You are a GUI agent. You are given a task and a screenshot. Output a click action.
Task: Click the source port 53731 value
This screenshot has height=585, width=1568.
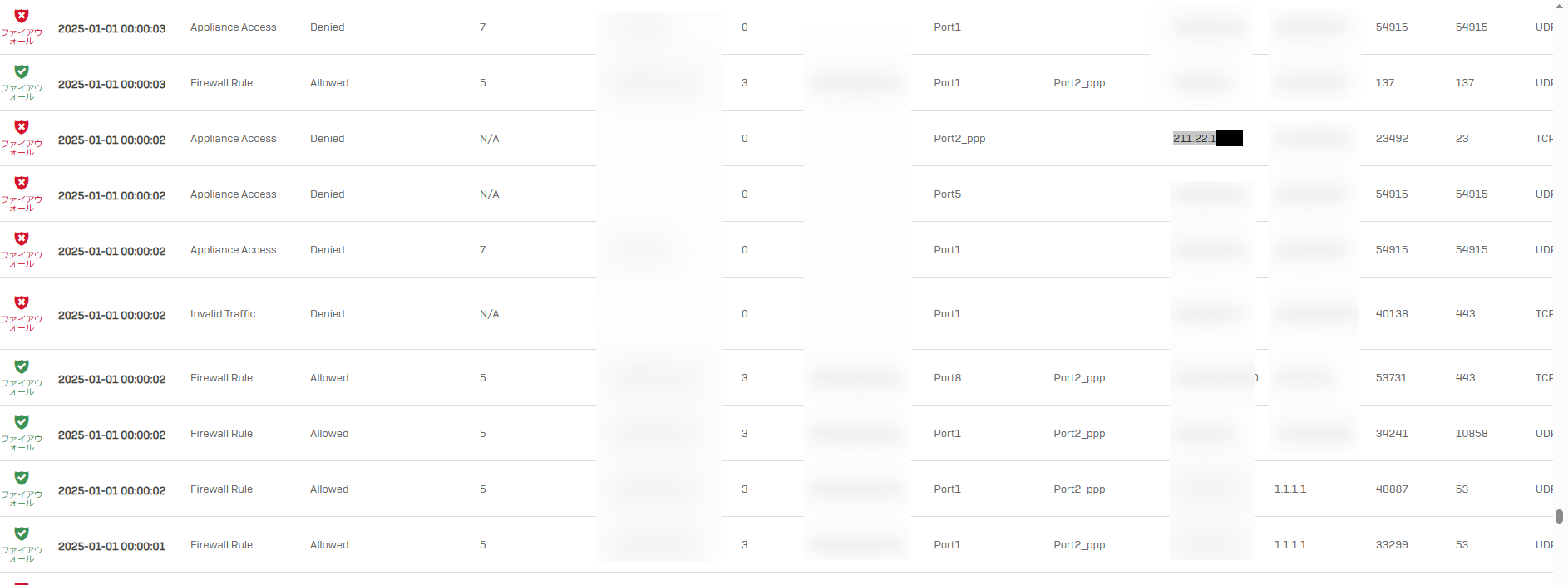click(1391, 378)
